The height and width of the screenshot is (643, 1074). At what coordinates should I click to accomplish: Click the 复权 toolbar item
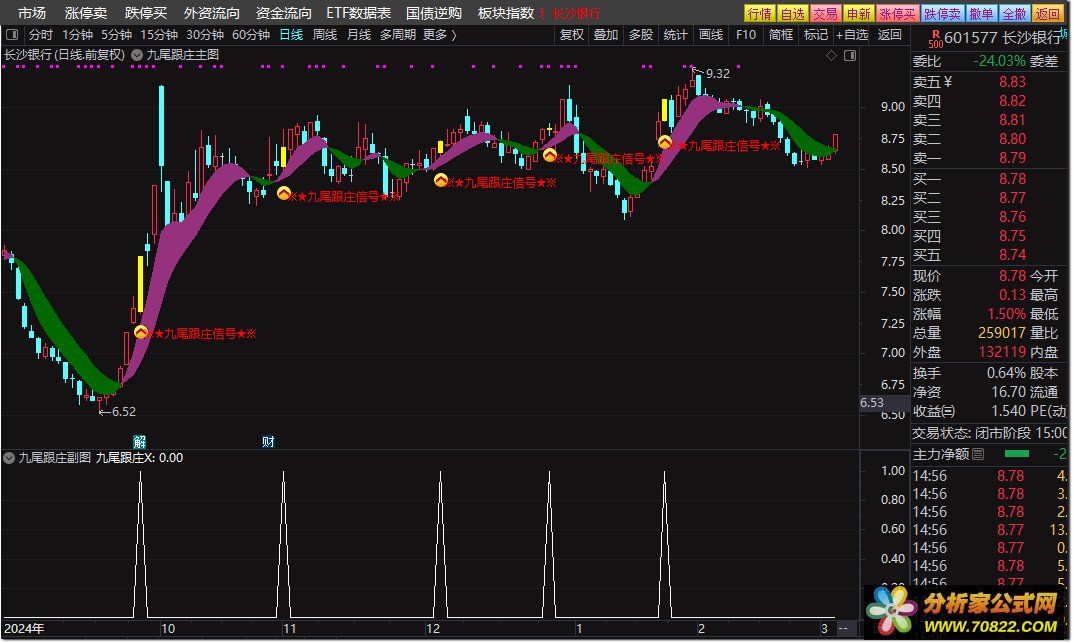571,34
